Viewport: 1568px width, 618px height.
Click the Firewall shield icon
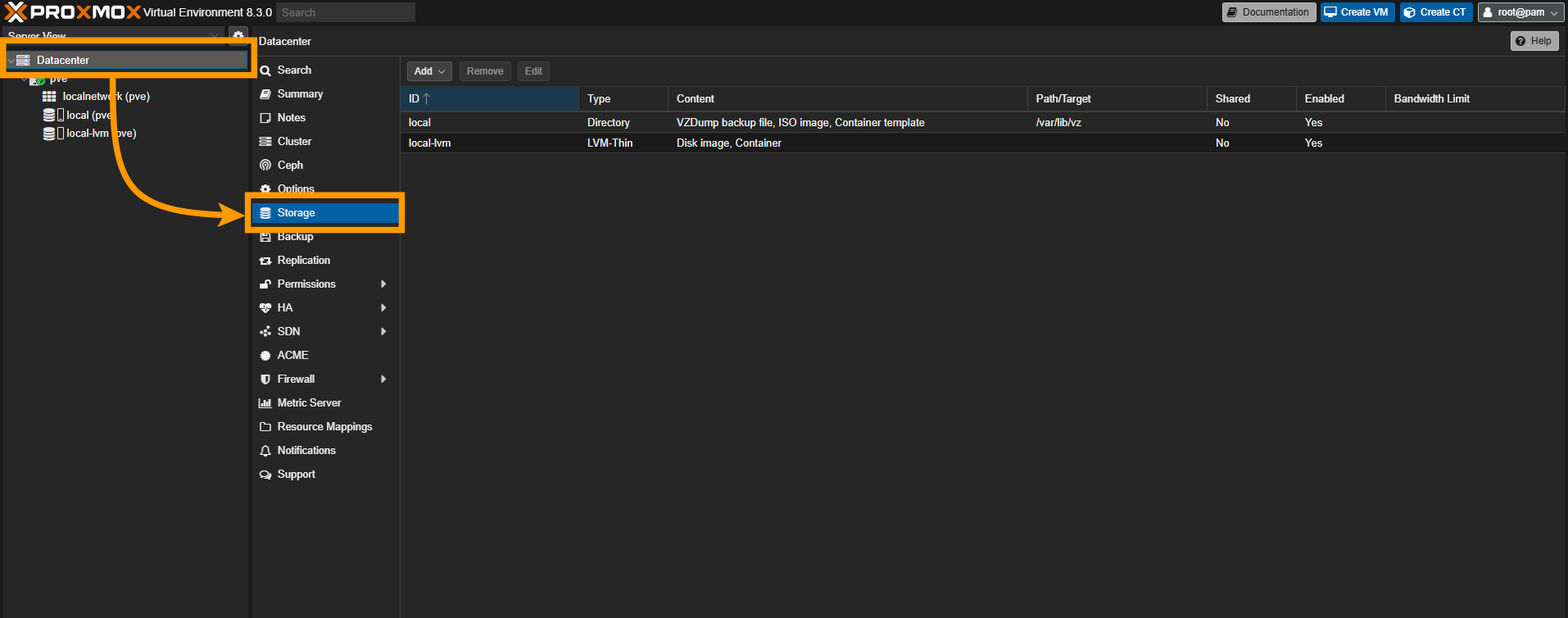tap(265, 379)
